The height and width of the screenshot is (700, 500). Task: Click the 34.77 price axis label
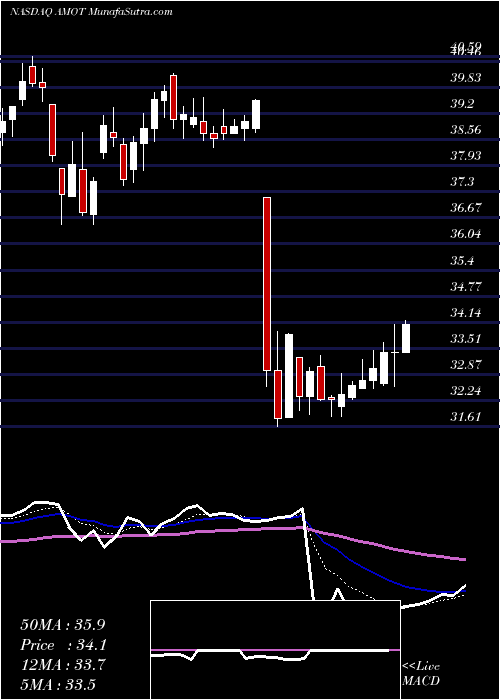point(466,286)
